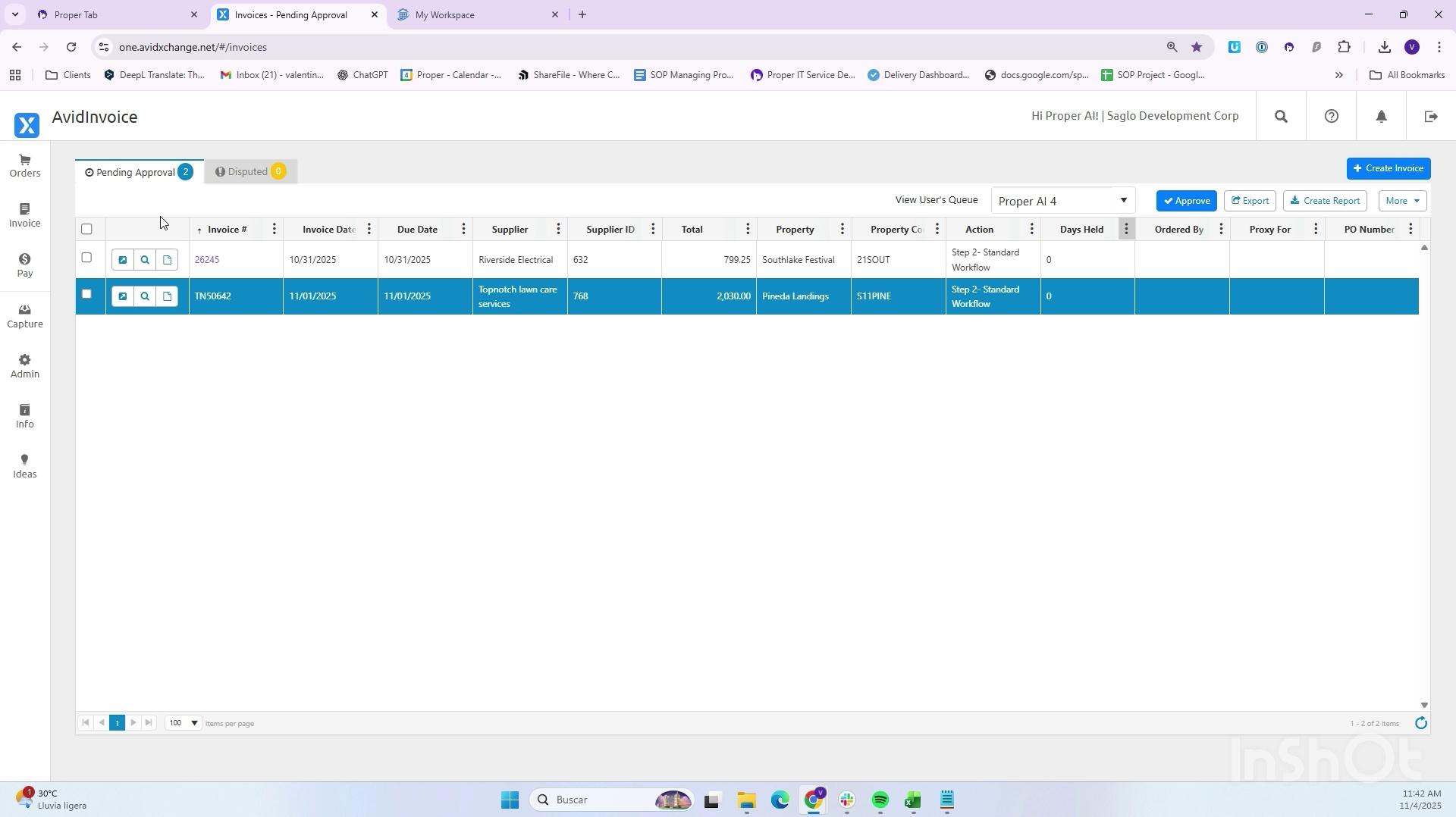The width and height of the screenshot is (1456, 817).
Task: Open invoice number 26245 link
Action: pyautogui.click(x=207, y=260)
